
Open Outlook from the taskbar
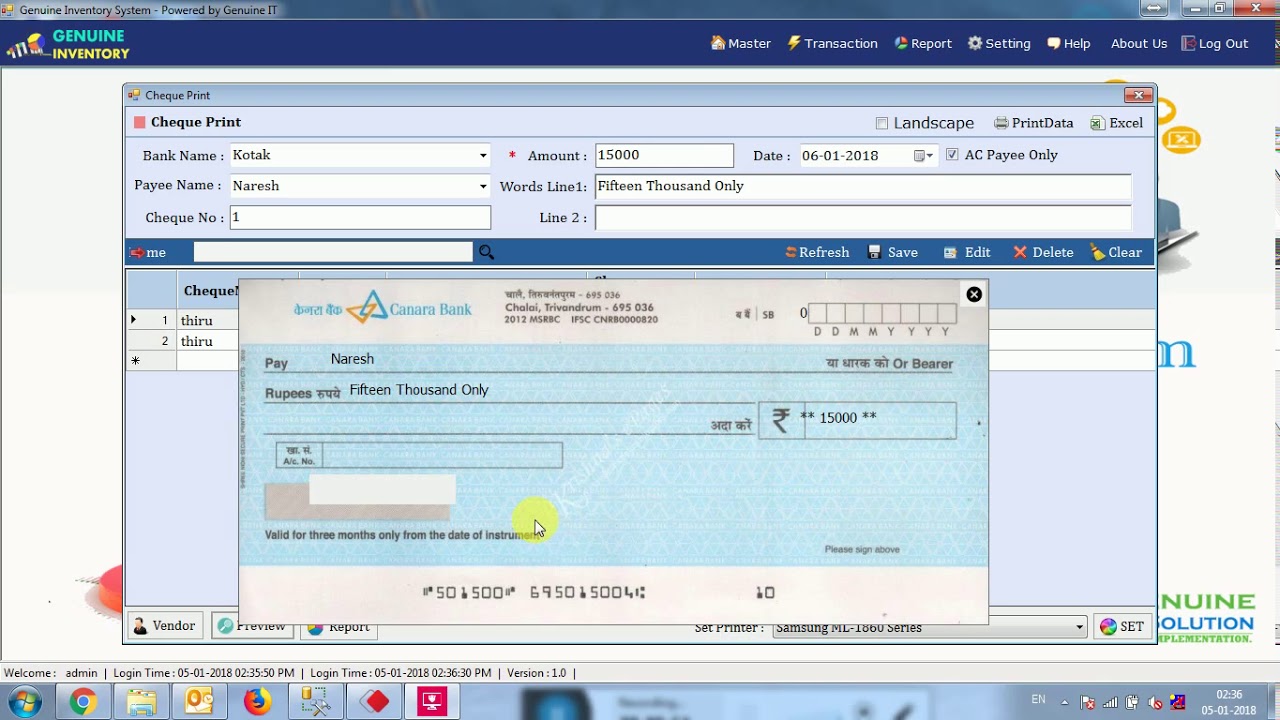click(199, 702)
